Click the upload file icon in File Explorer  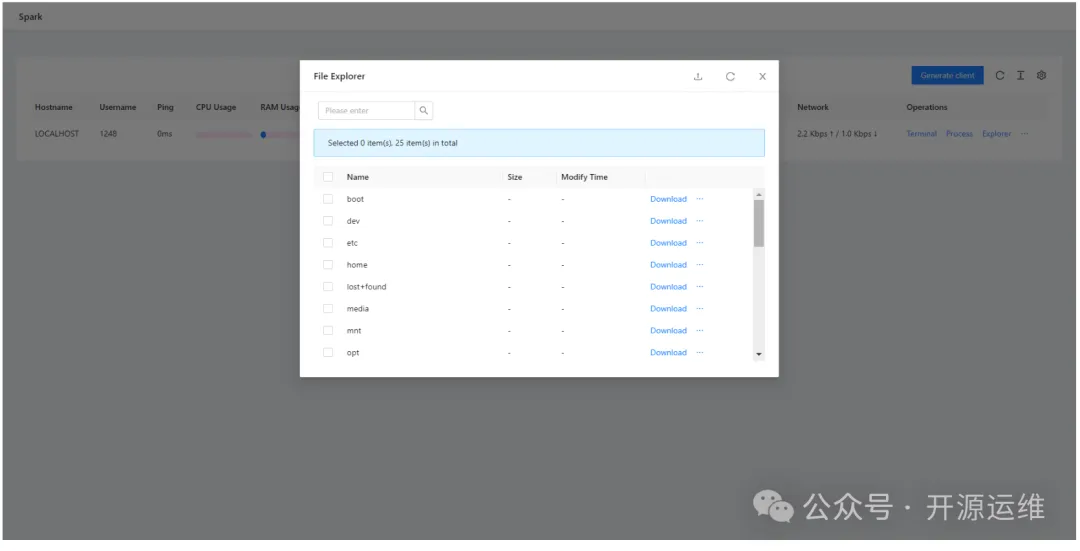pos(698,77)
